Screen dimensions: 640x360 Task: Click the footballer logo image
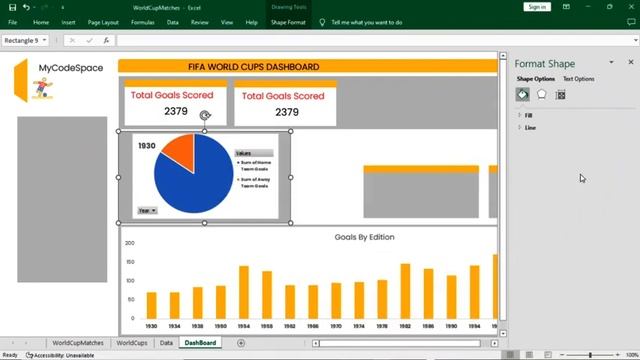[43, 89]
